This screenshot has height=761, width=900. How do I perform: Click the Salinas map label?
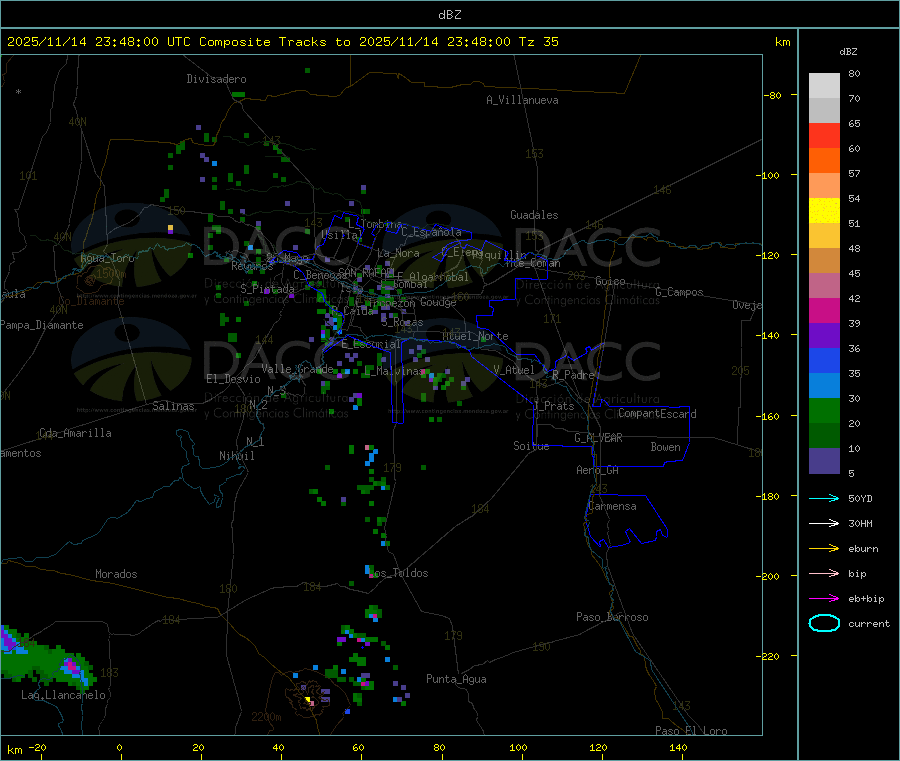pyautogui.click(x=173, y=406)
